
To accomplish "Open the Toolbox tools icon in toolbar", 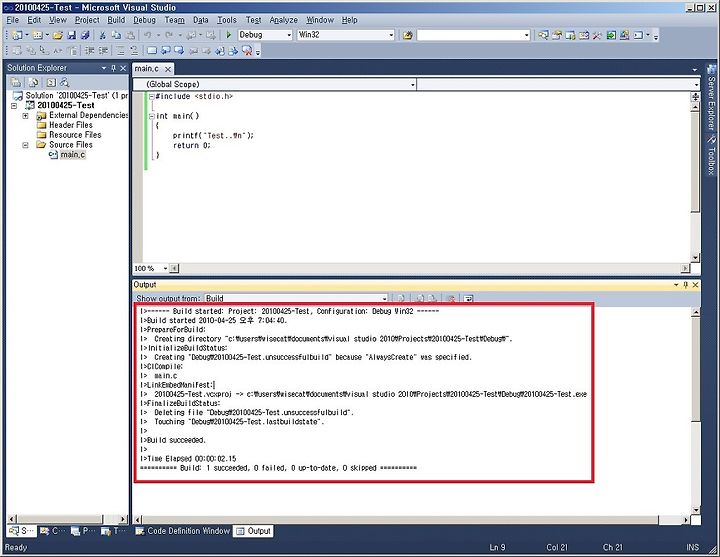I will tap(597, 35).
